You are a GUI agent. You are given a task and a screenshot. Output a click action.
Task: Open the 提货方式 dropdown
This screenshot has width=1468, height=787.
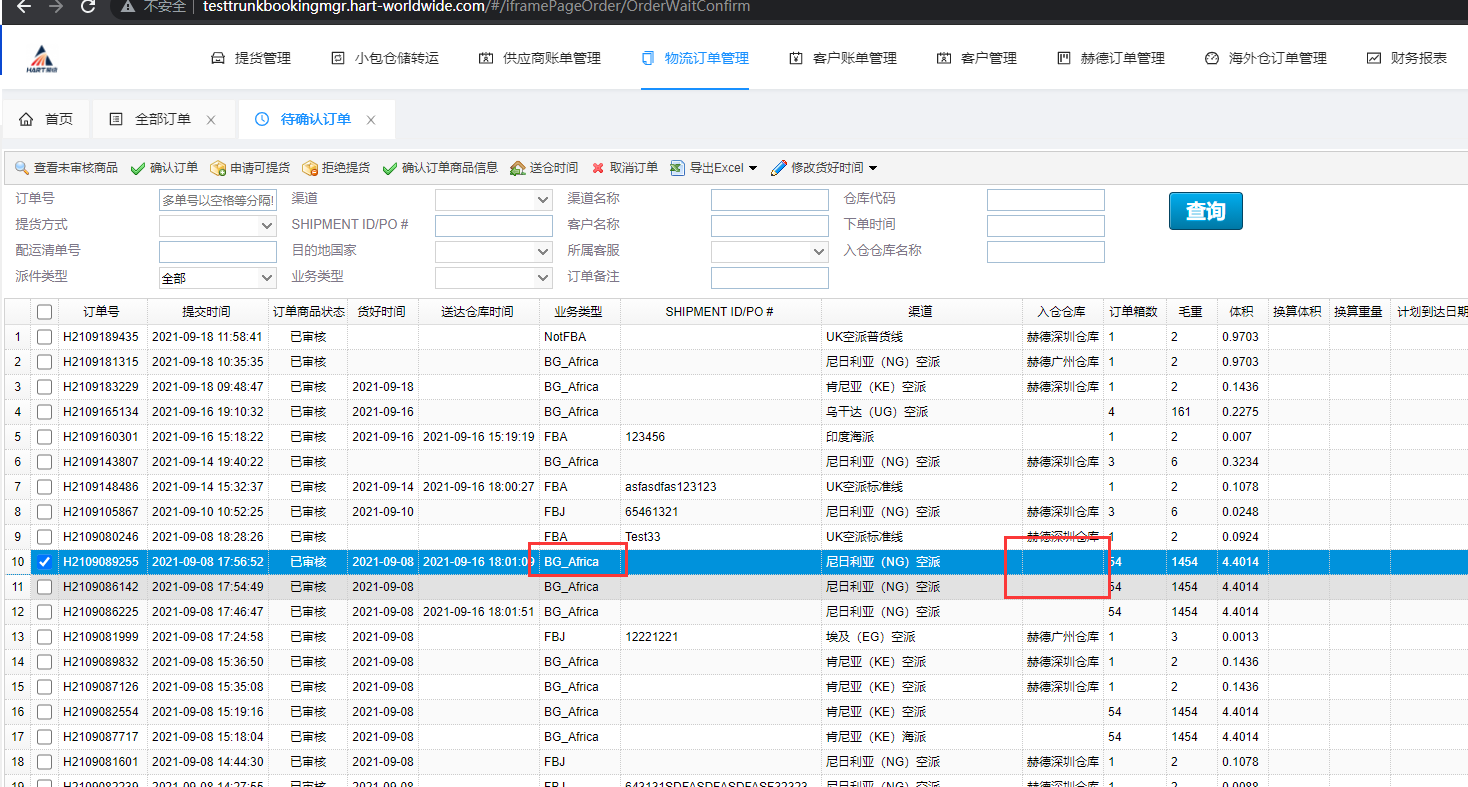[217, 226]
